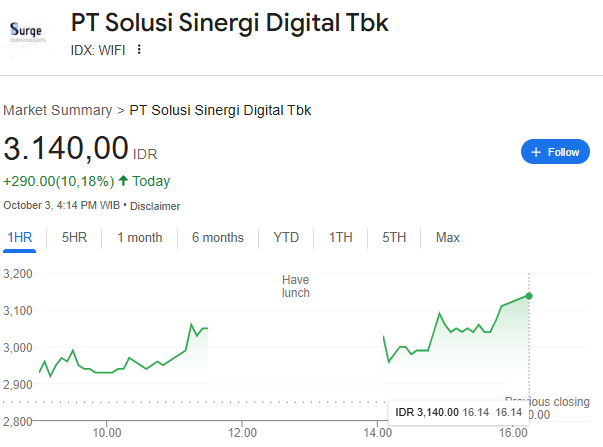Click the Market Summary breadcrumb link
603x447 pixels.
click(58, 110)
